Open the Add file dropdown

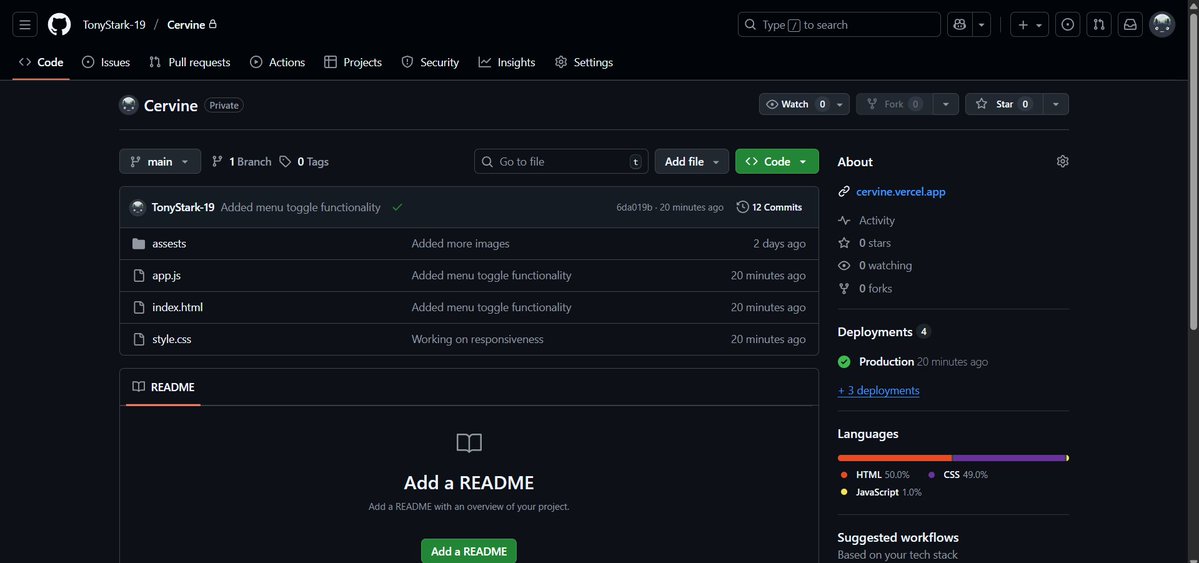point(692,161)
